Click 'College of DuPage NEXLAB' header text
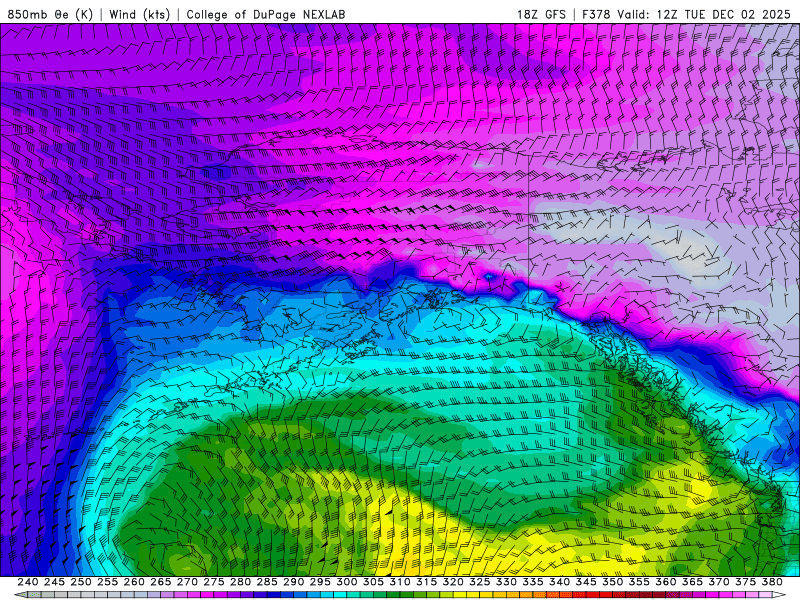This screenshot has width=800, height=600. coord(266,14)
